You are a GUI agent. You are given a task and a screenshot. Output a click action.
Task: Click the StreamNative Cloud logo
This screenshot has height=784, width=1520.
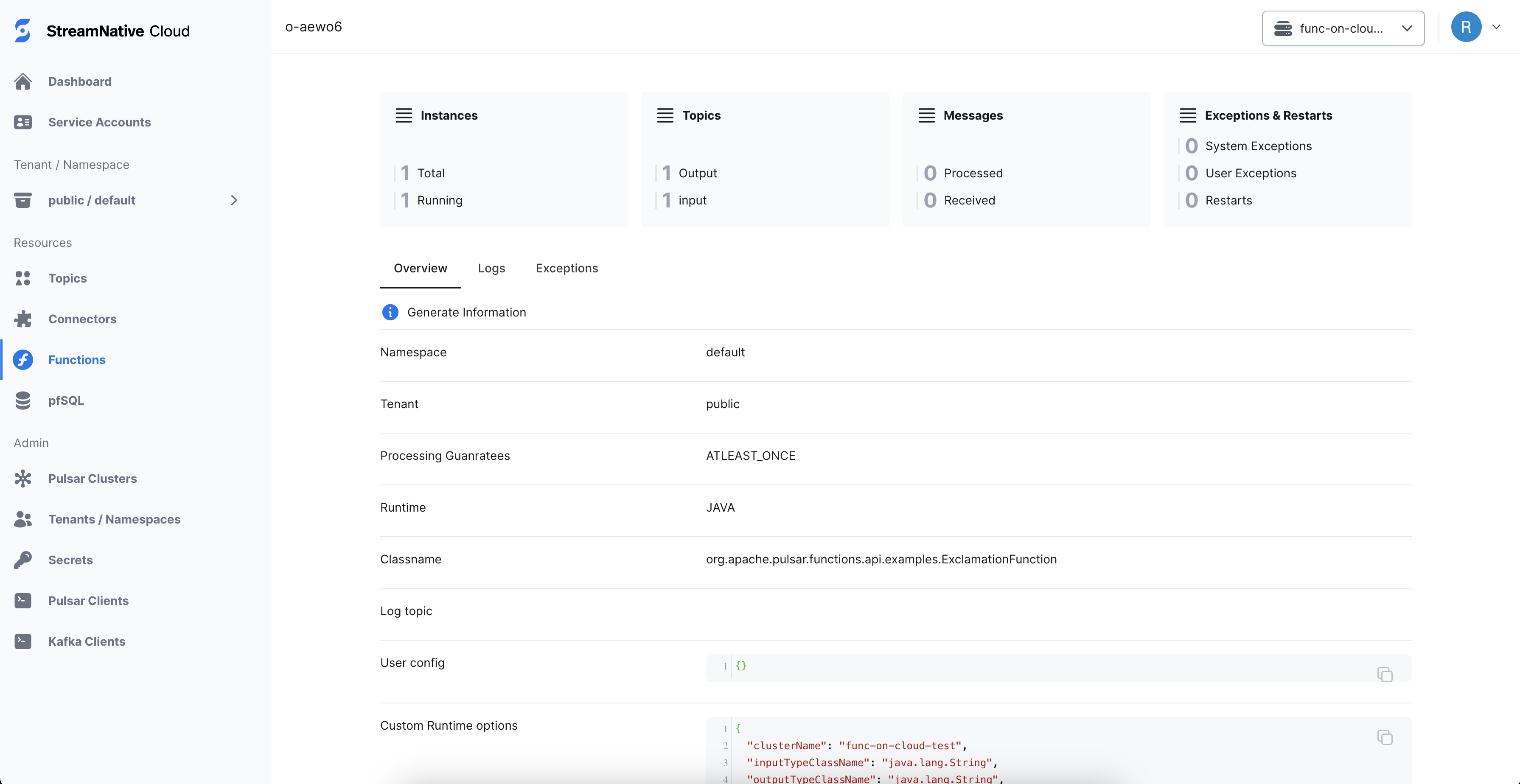pos(101,31)
